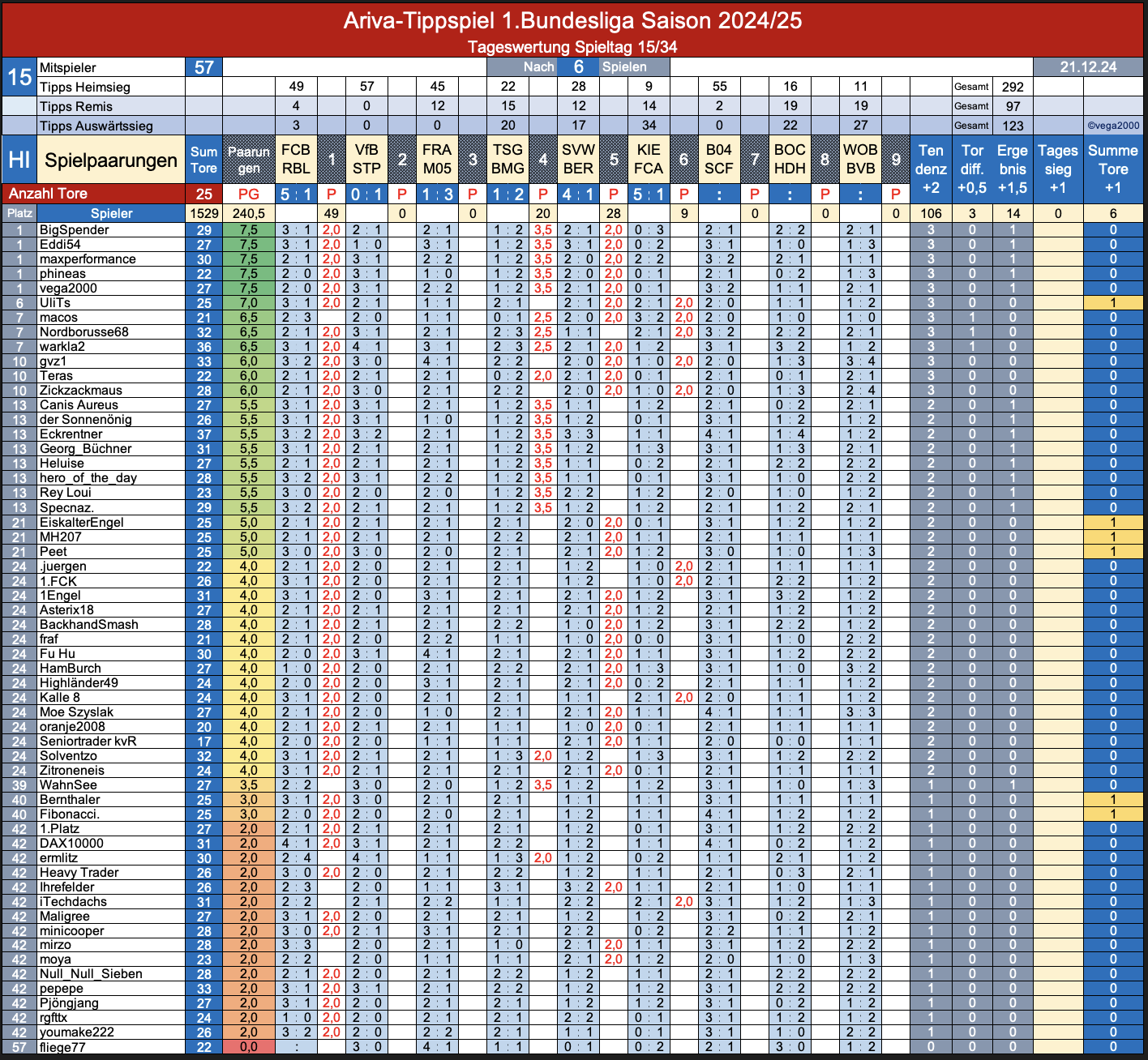Screen dimensions: 1148x1060
Task: Click the 'Gesamt' total '292'
Action: pos(1013,87)
